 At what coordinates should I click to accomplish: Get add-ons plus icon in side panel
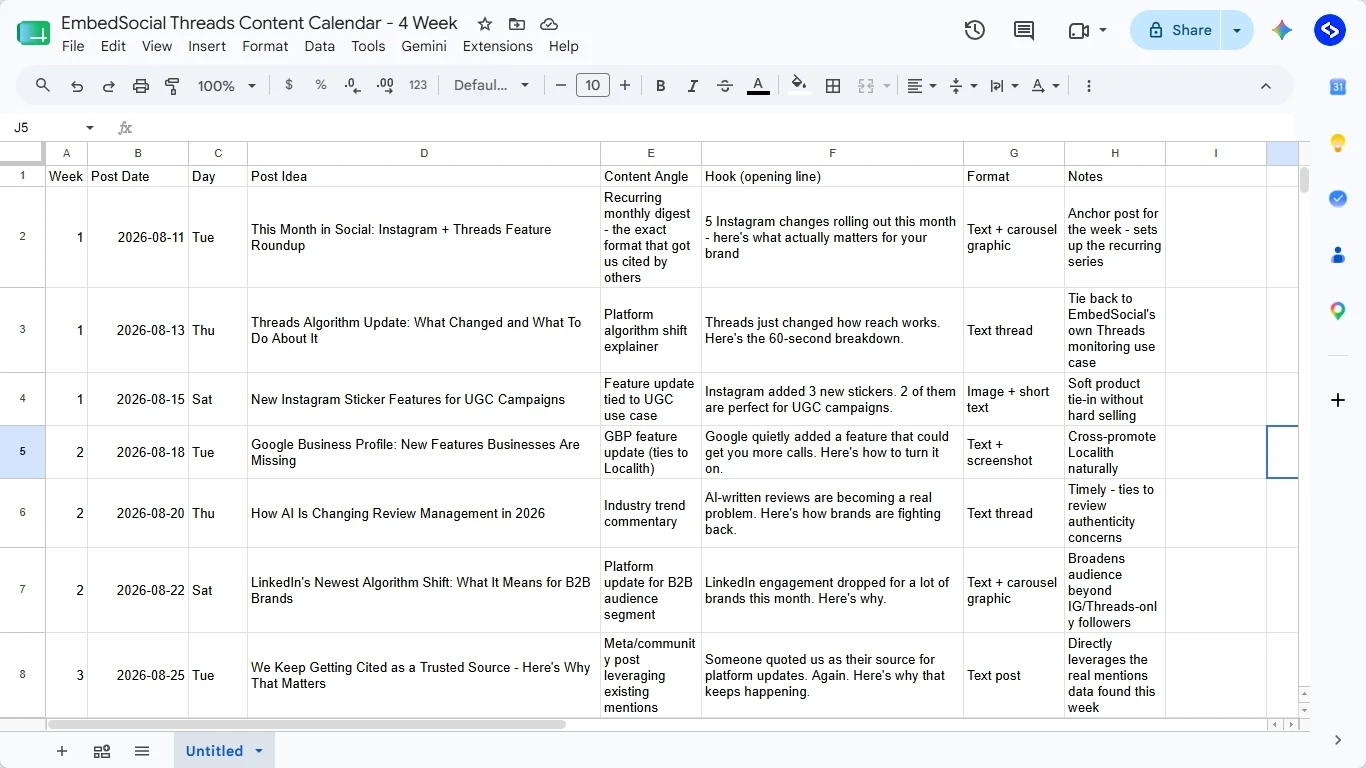(1338, 400)
